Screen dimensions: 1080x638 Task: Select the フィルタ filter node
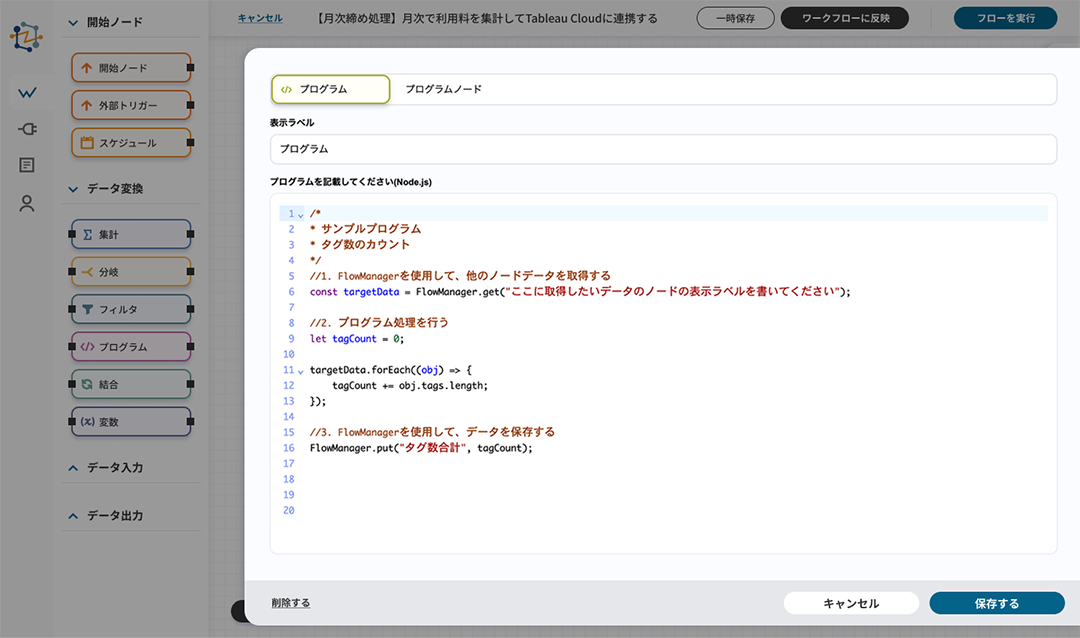131,309
